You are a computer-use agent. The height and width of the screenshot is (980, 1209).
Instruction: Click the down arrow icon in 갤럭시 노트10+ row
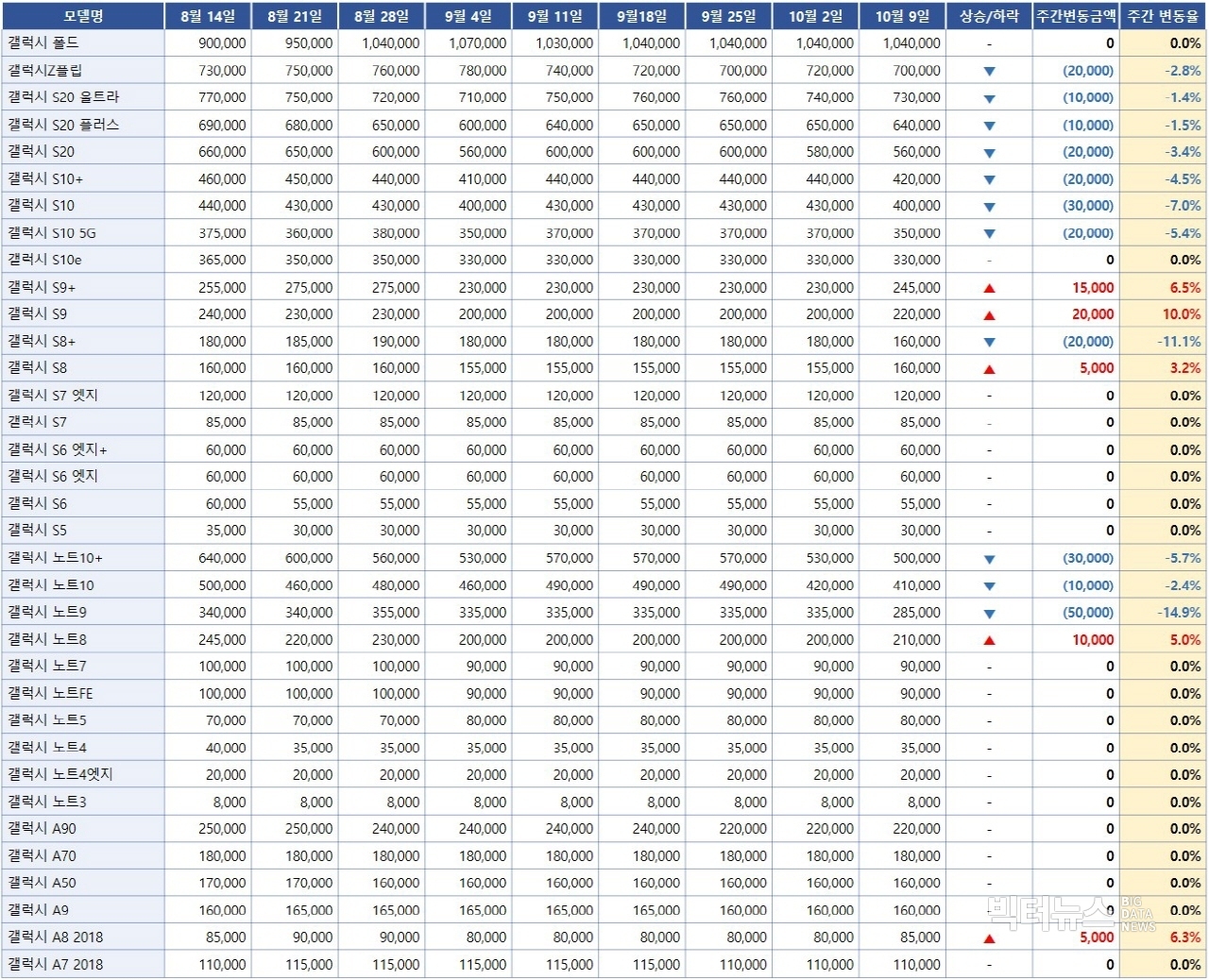(989, 560)
